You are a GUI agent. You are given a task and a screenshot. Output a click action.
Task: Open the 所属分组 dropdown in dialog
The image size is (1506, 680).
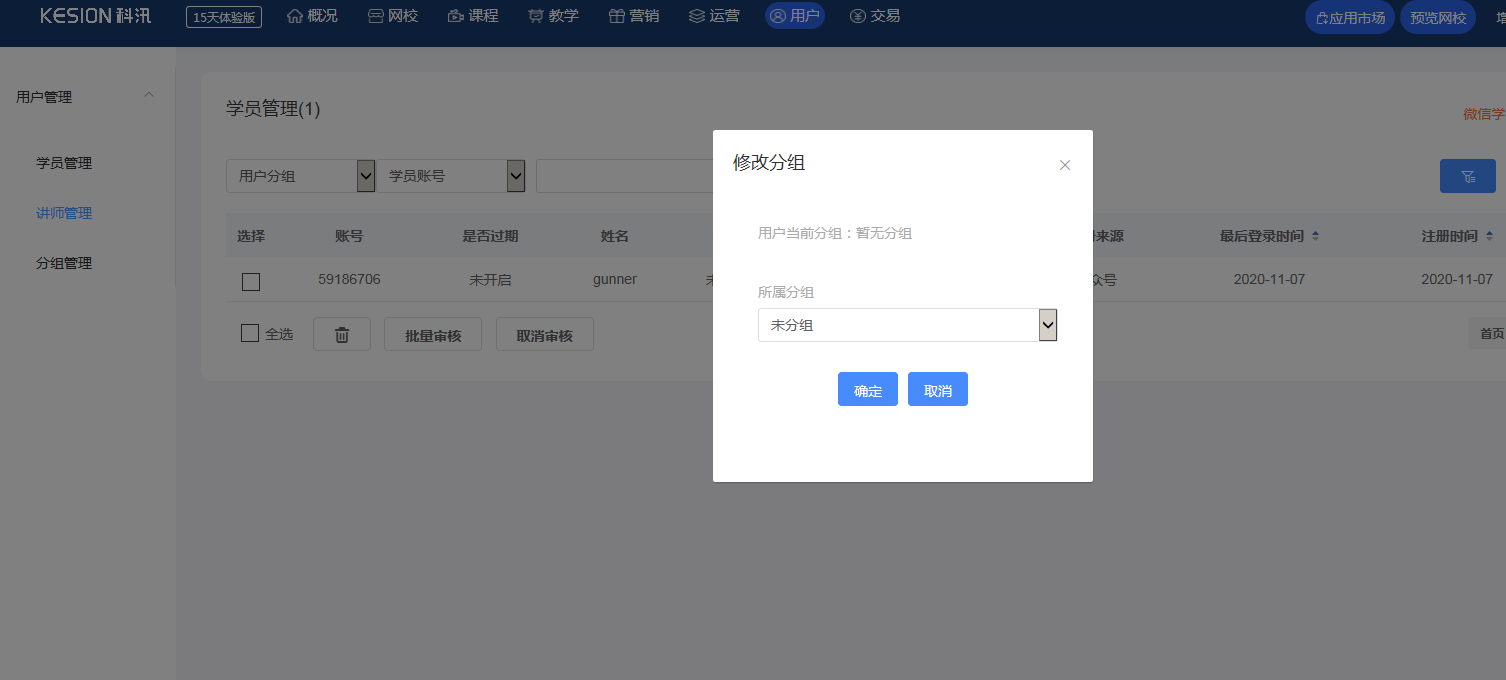[x=907, y=325]
